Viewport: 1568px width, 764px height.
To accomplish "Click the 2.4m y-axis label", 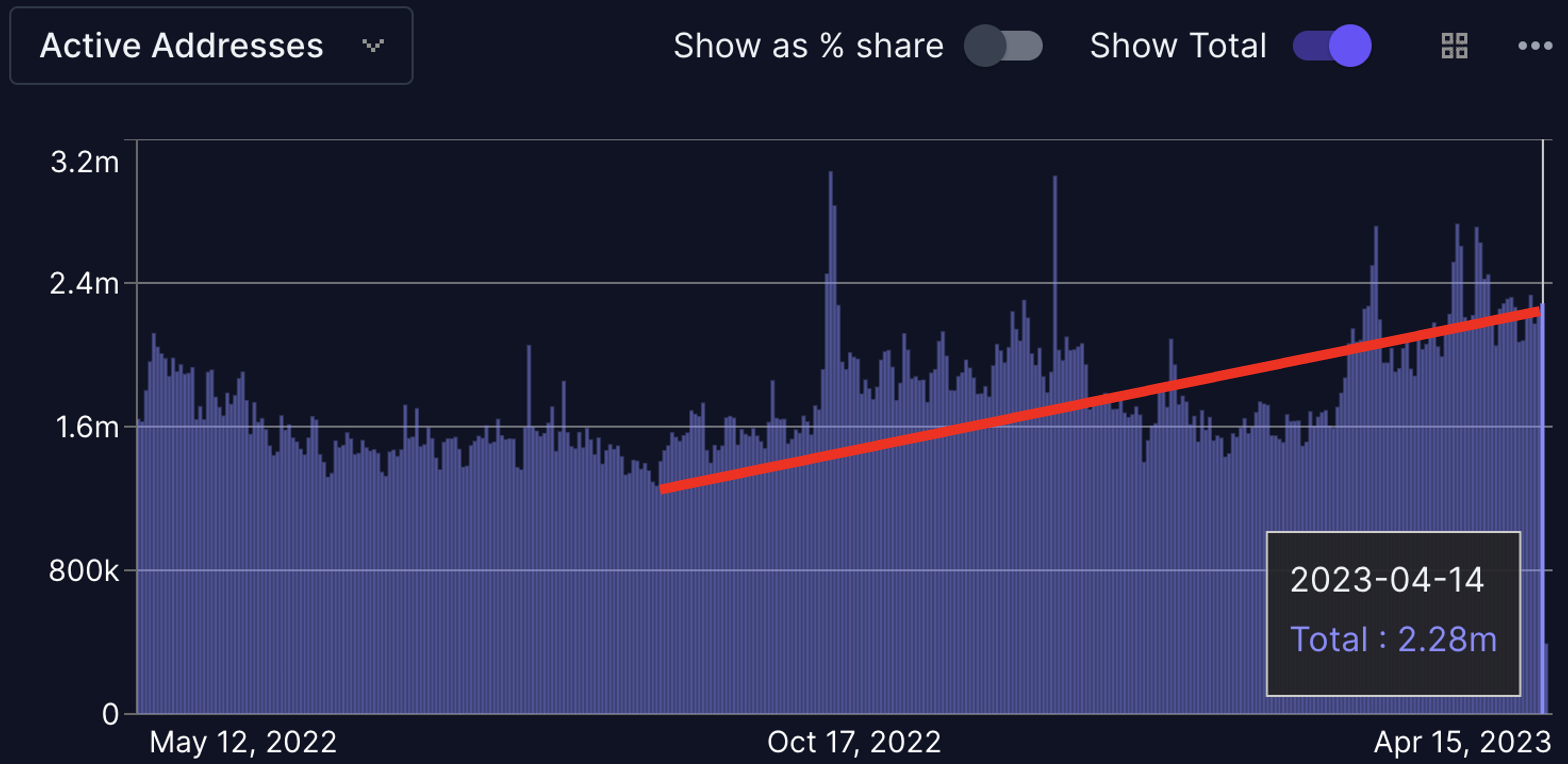I will 85,284.
